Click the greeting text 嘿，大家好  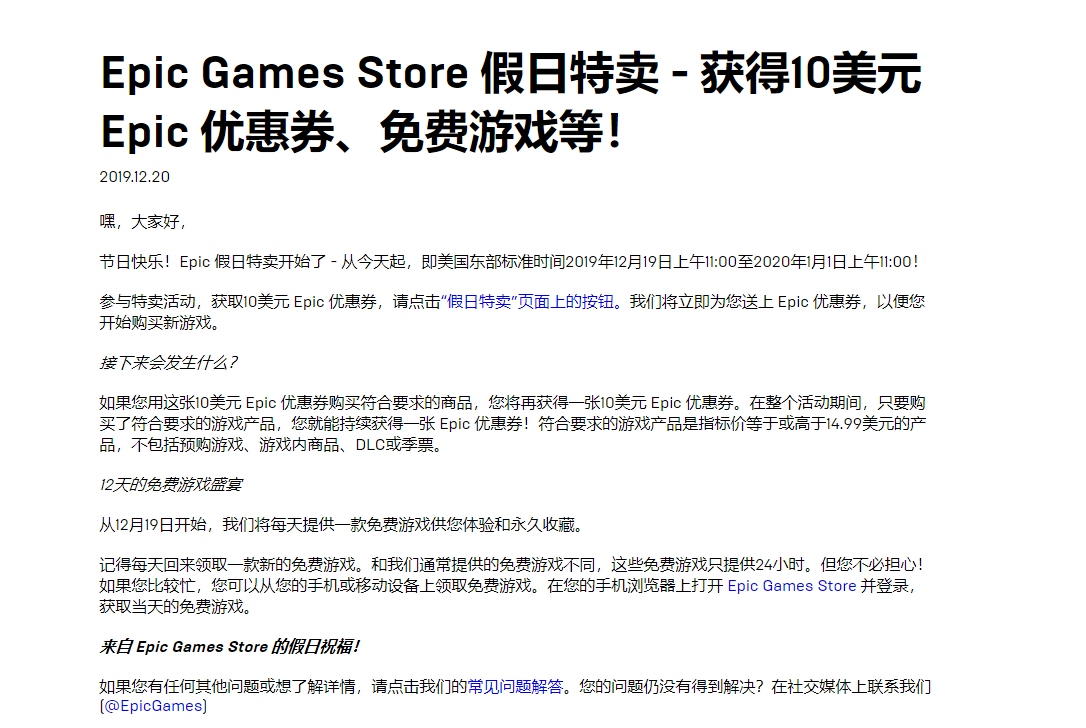(142, 222)
